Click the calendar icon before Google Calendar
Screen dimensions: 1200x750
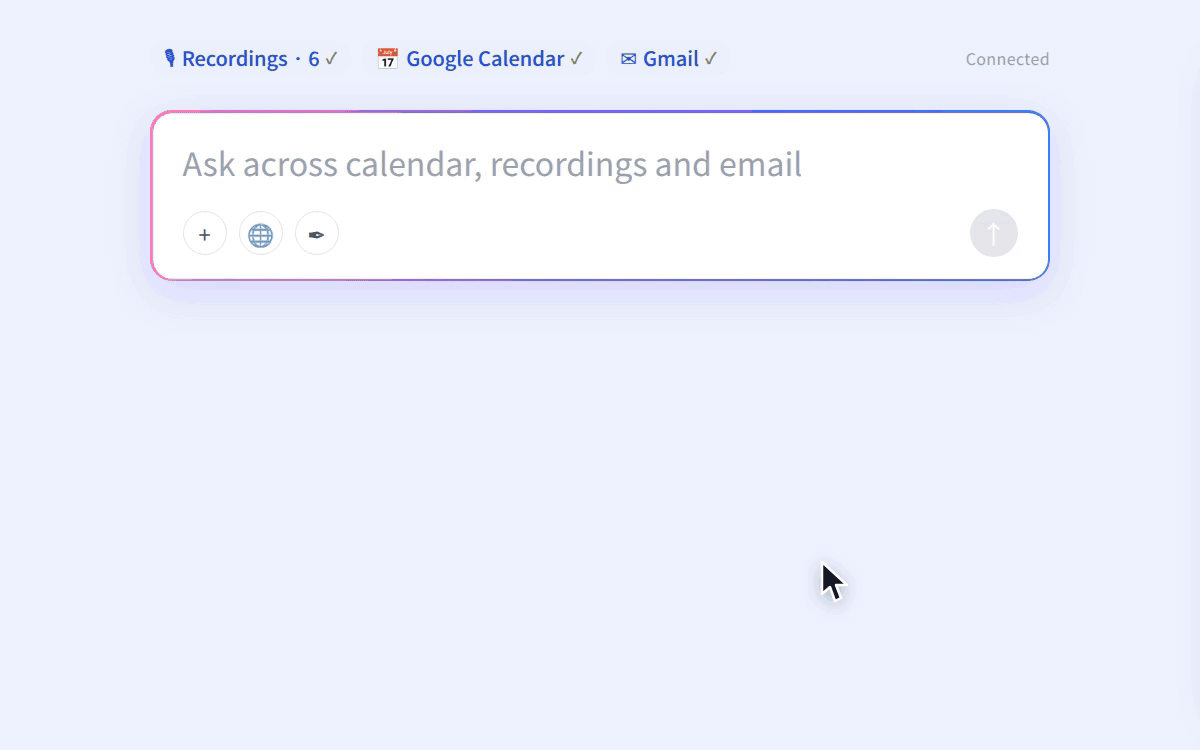[387, 59]
